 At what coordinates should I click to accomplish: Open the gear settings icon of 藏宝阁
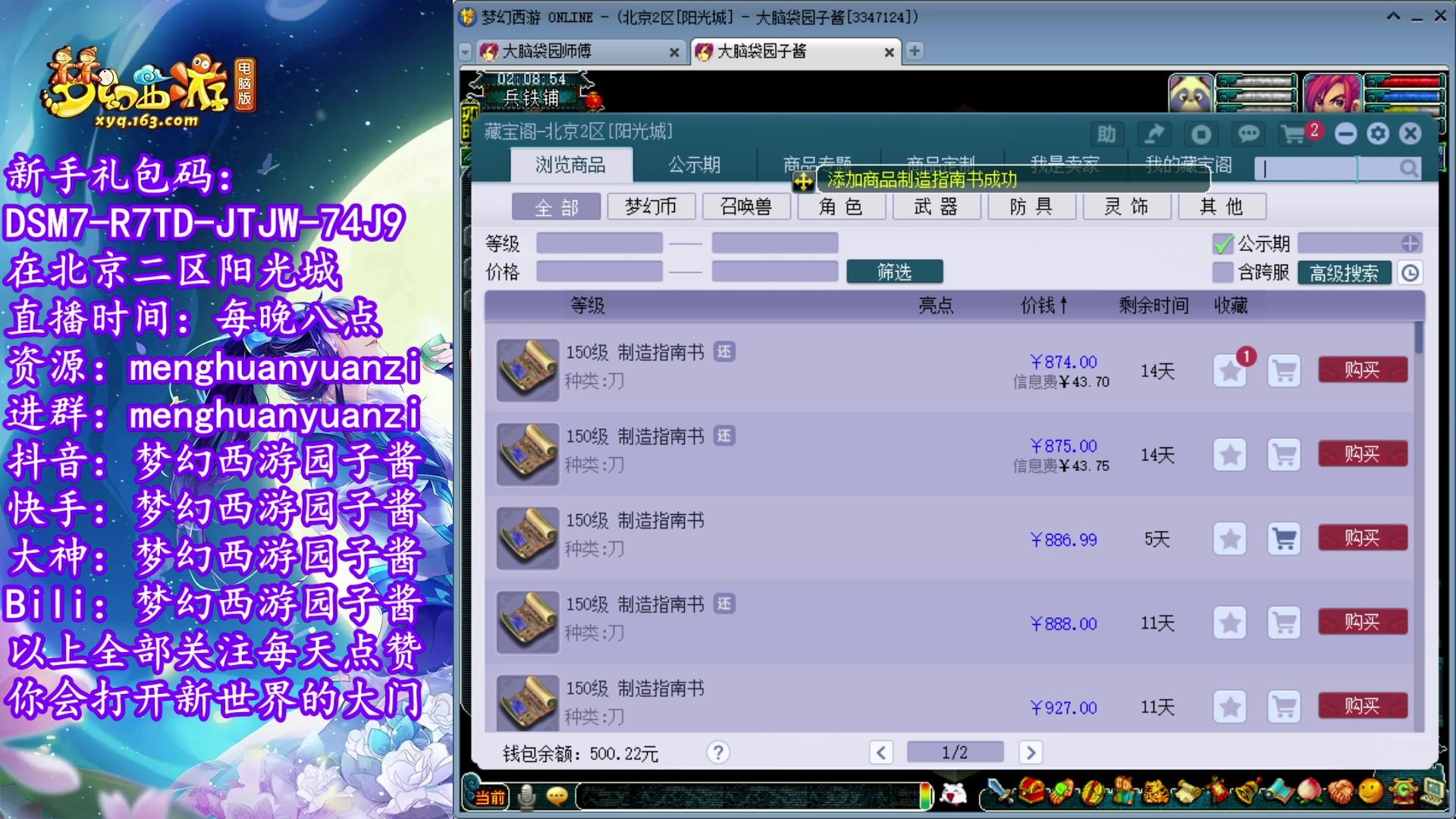1378,134
